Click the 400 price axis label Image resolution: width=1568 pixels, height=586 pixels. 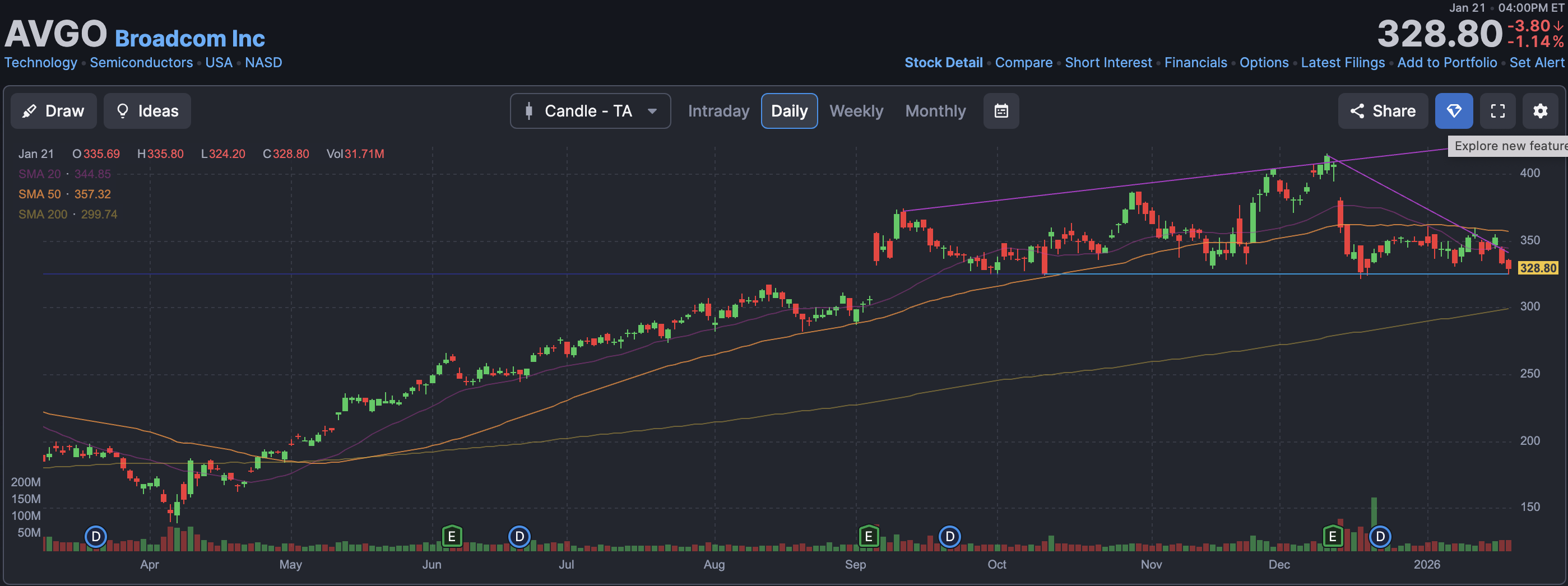(x=1530, y=173)
